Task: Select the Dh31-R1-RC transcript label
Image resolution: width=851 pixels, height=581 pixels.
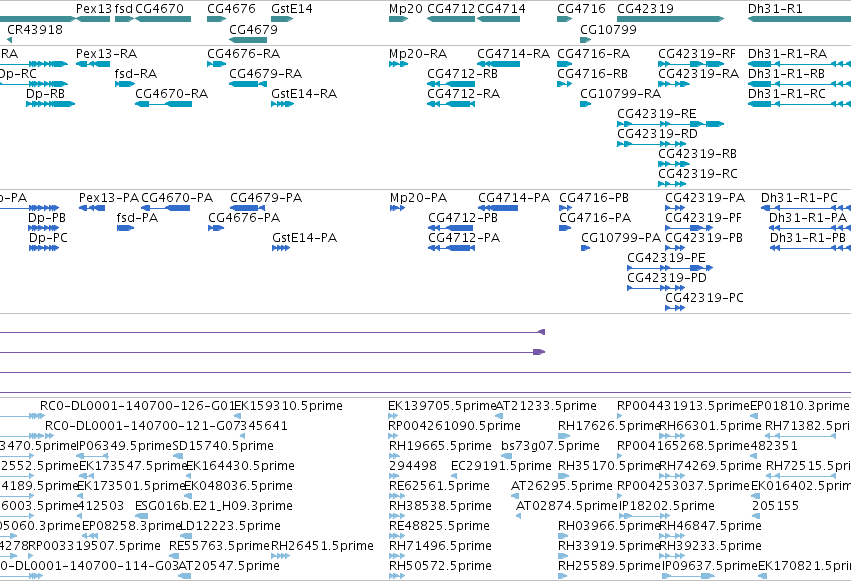Action: [787, 94]
